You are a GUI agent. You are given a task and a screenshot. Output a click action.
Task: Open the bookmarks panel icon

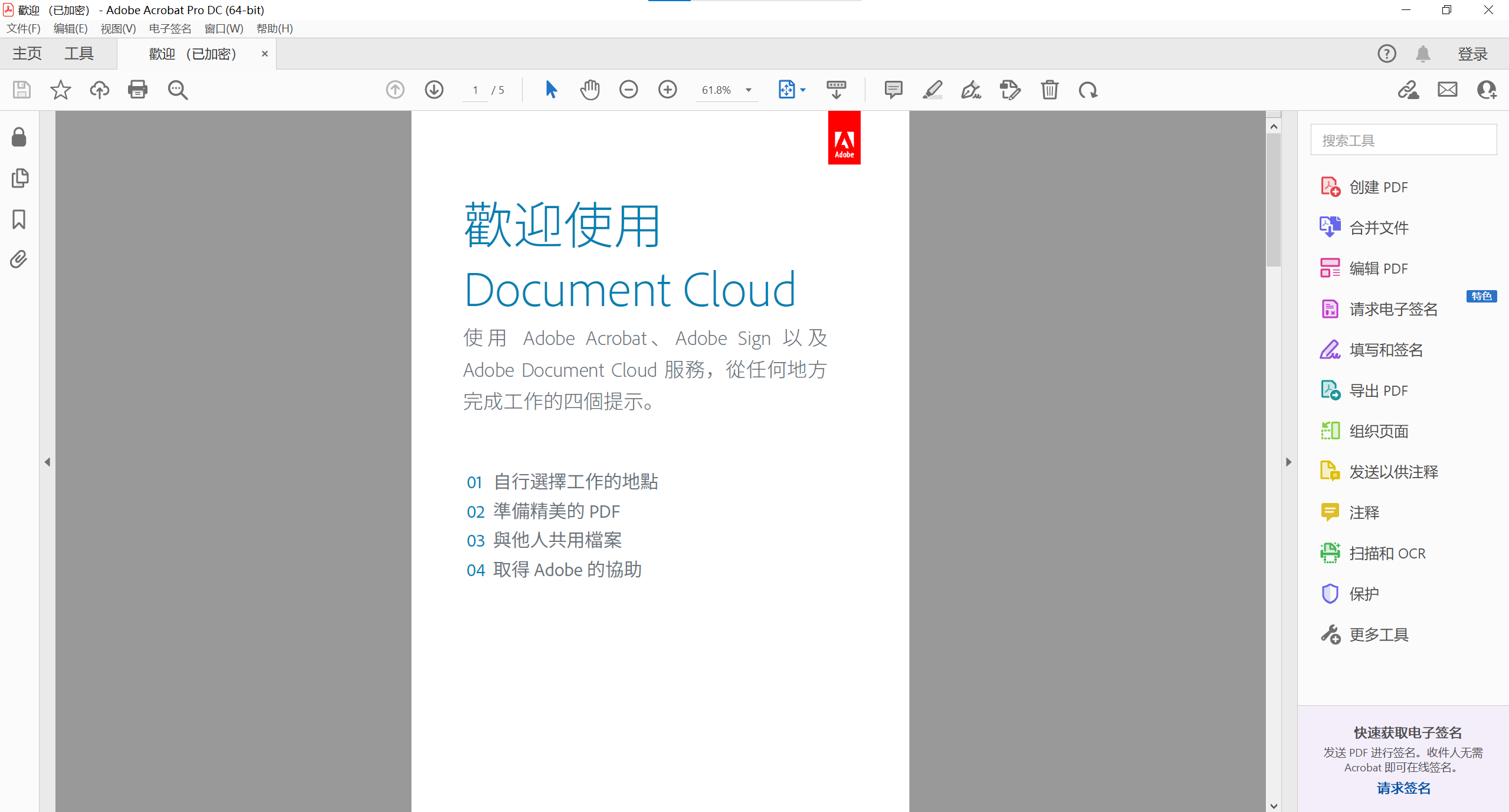tap(19, 219)
